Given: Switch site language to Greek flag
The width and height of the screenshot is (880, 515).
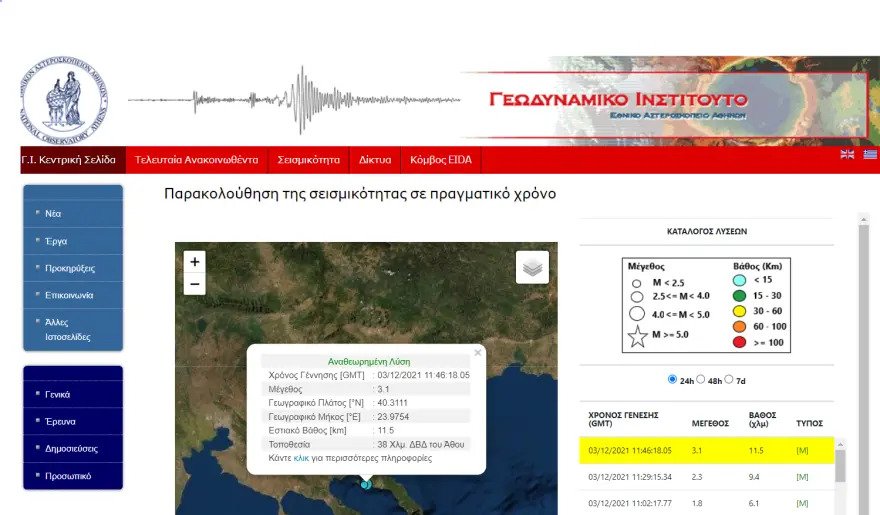Looking at the screenshot, I should (x=870, y=154).
